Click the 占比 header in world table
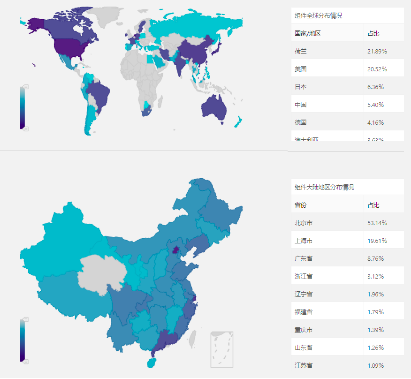This screenshot has height=379, width=411. click(x=373, y=33)
